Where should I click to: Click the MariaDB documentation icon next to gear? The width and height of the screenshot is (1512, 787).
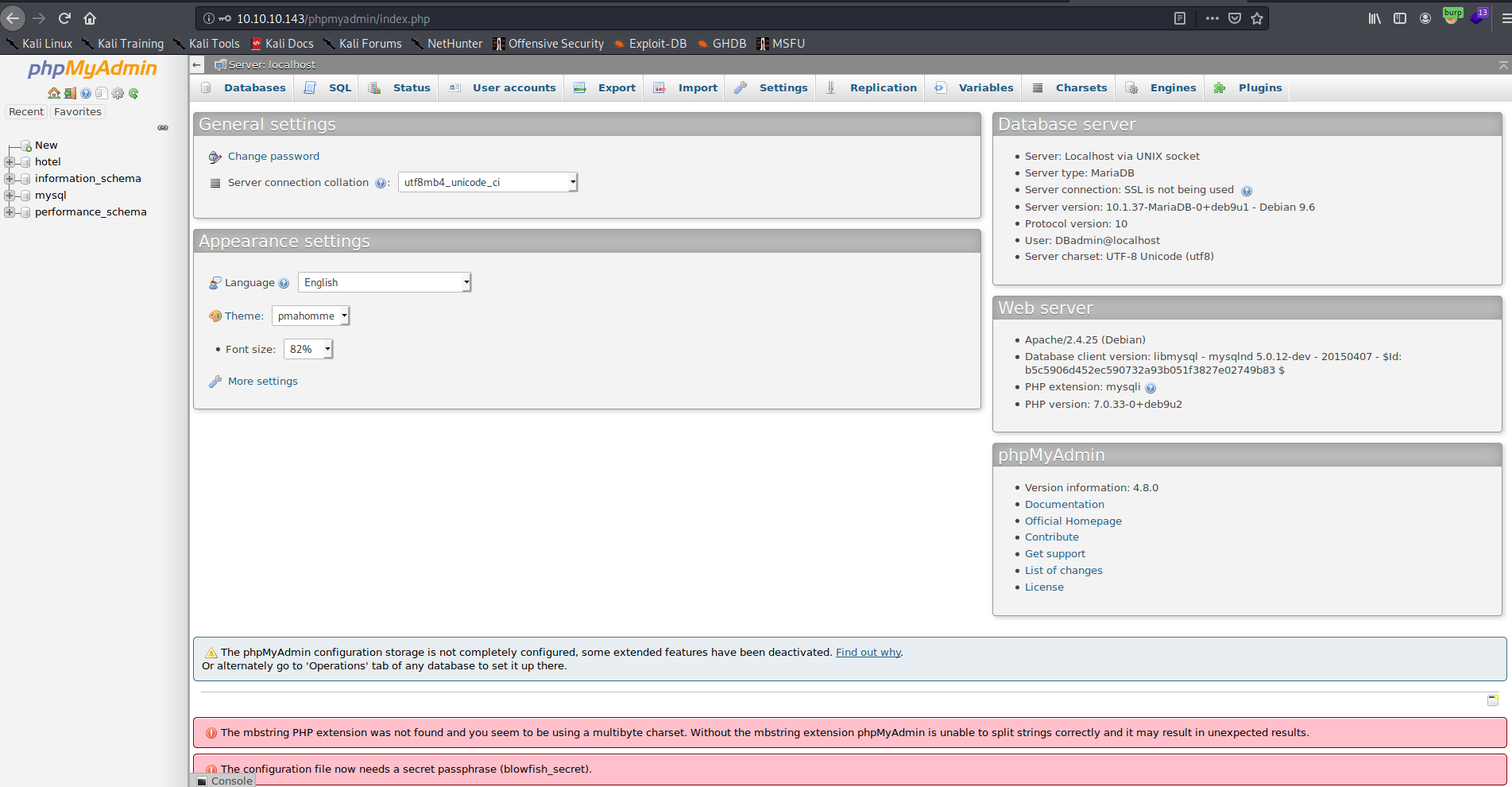pos(102,93)
